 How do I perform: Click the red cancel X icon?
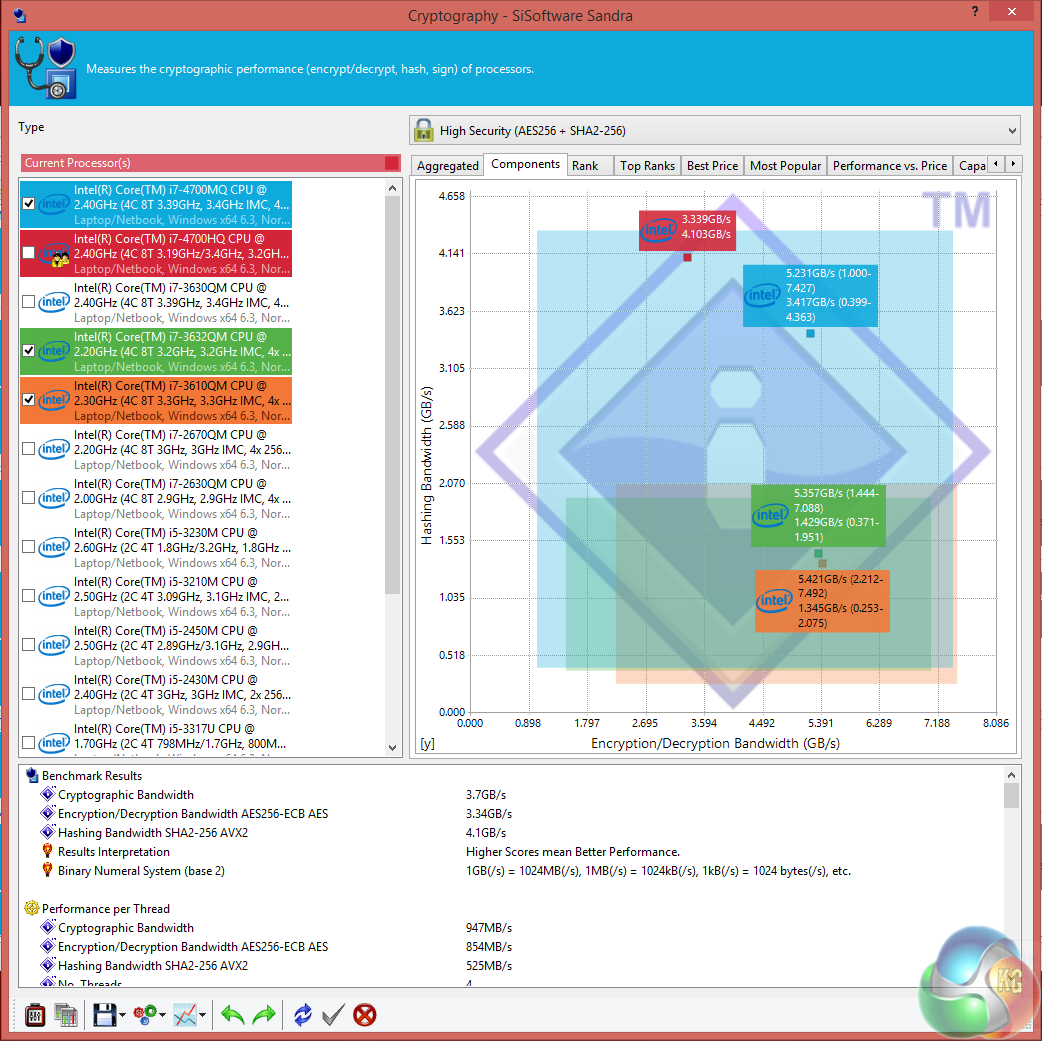364,1015
